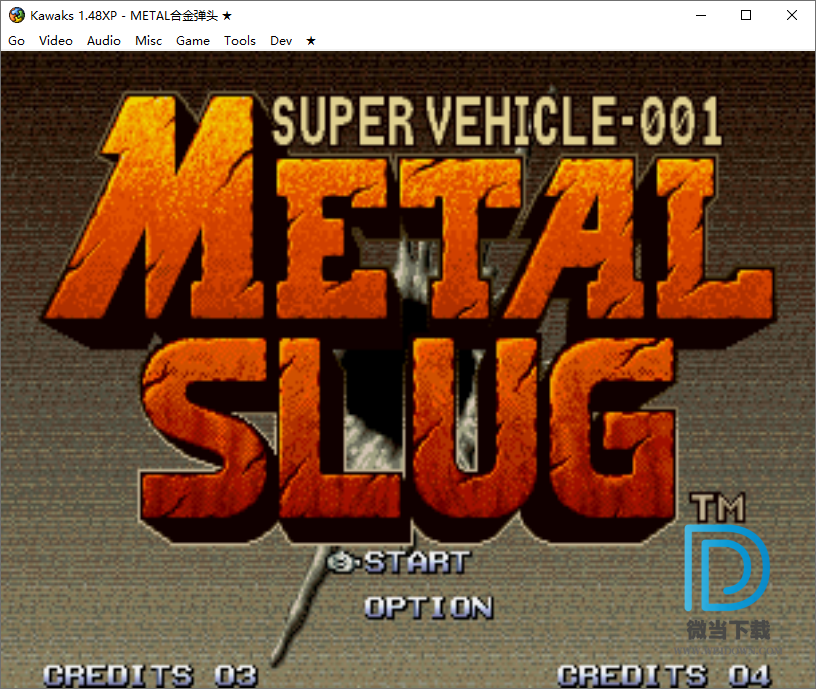Open the Dev menu
The image size is (816, 689).
(281, 41)
